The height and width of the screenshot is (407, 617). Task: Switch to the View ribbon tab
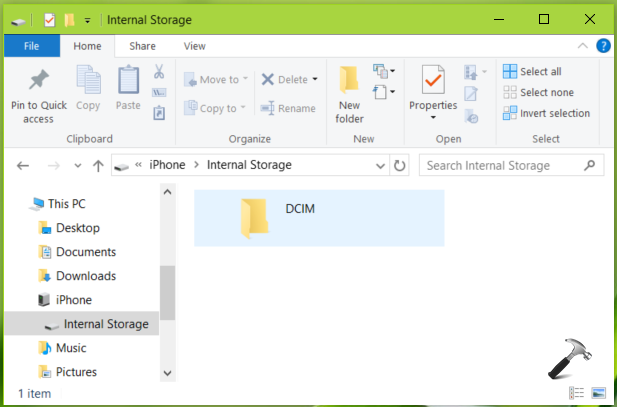(194, 46)
